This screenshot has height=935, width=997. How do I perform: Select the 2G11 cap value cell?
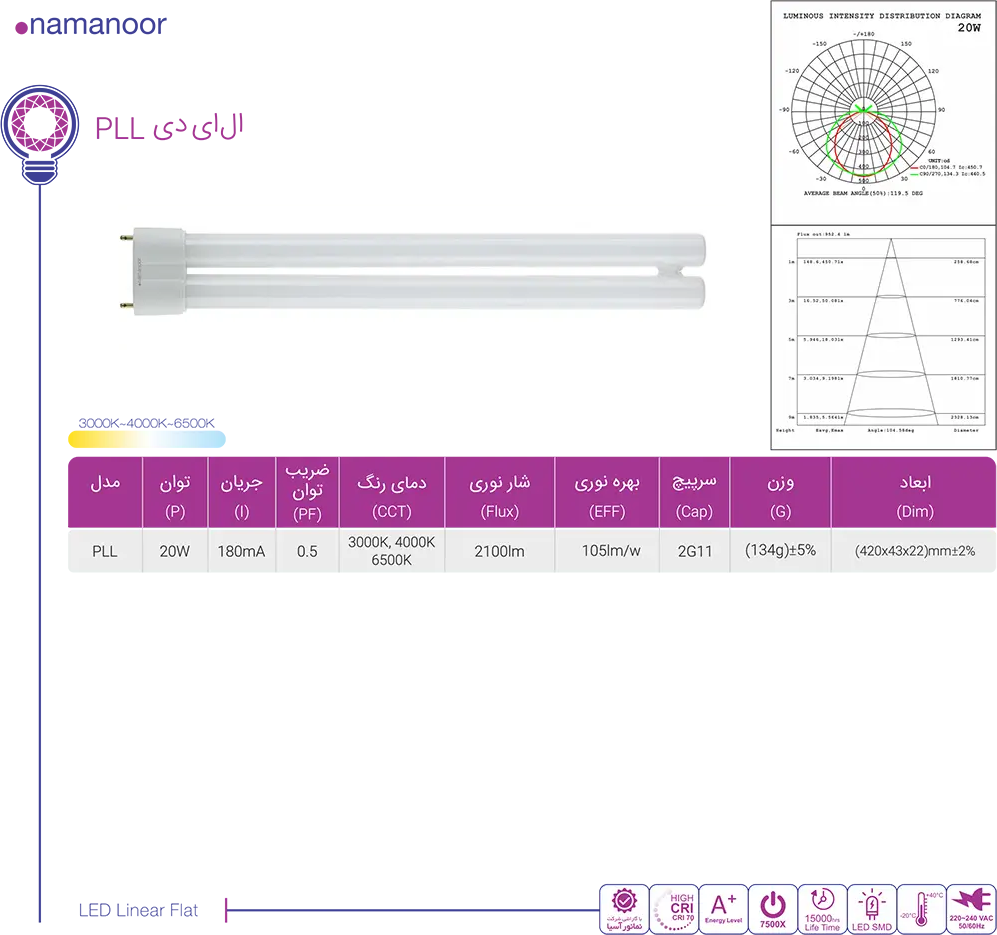point(694,551)
